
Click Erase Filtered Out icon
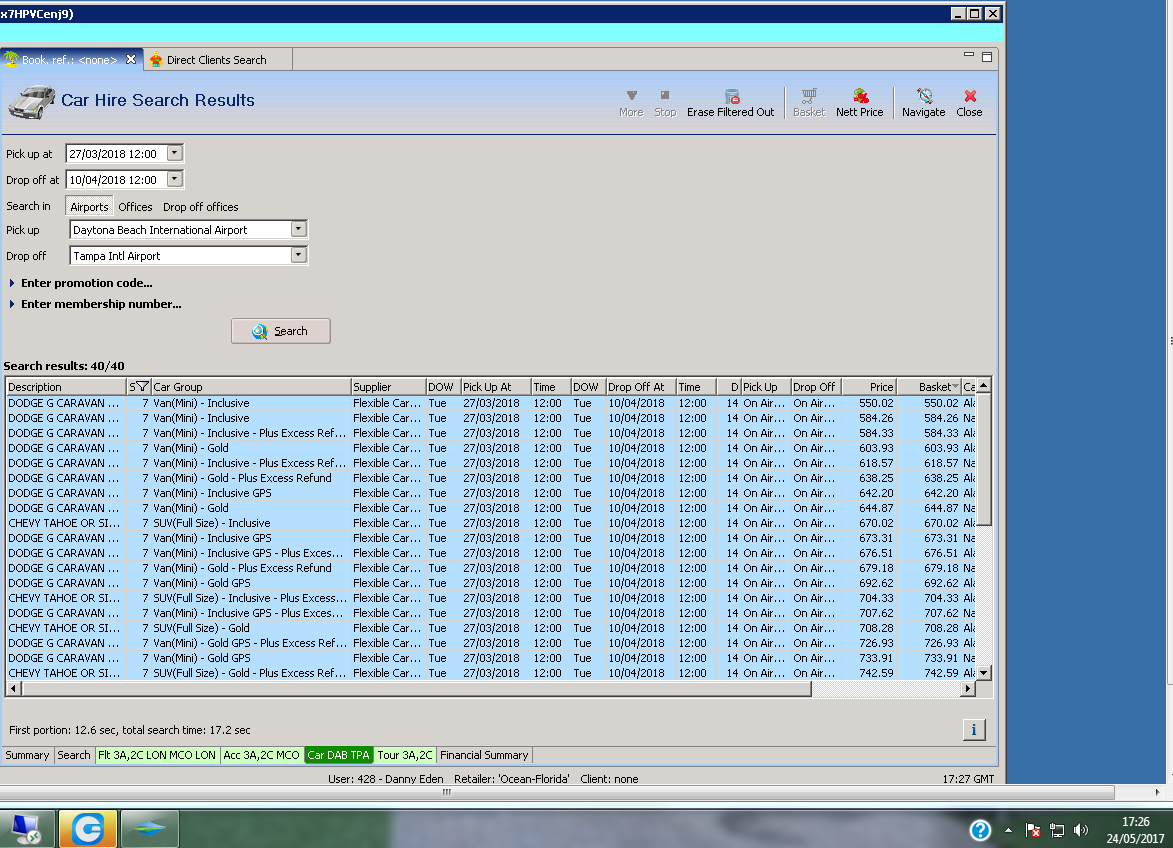[730, 103]
